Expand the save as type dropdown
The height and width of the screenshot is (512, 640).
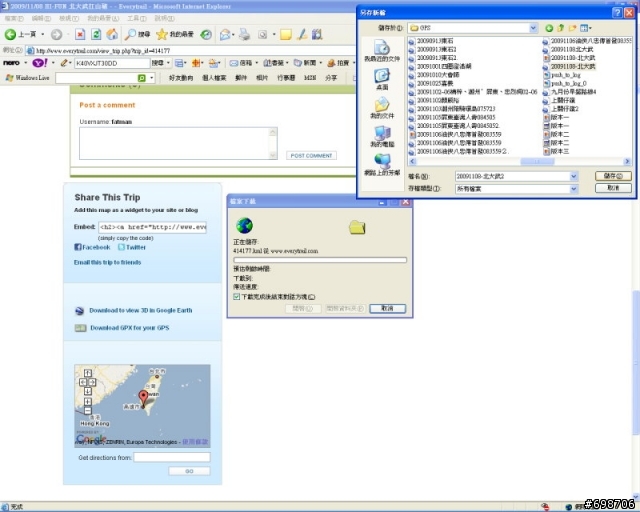pos(573,189)
